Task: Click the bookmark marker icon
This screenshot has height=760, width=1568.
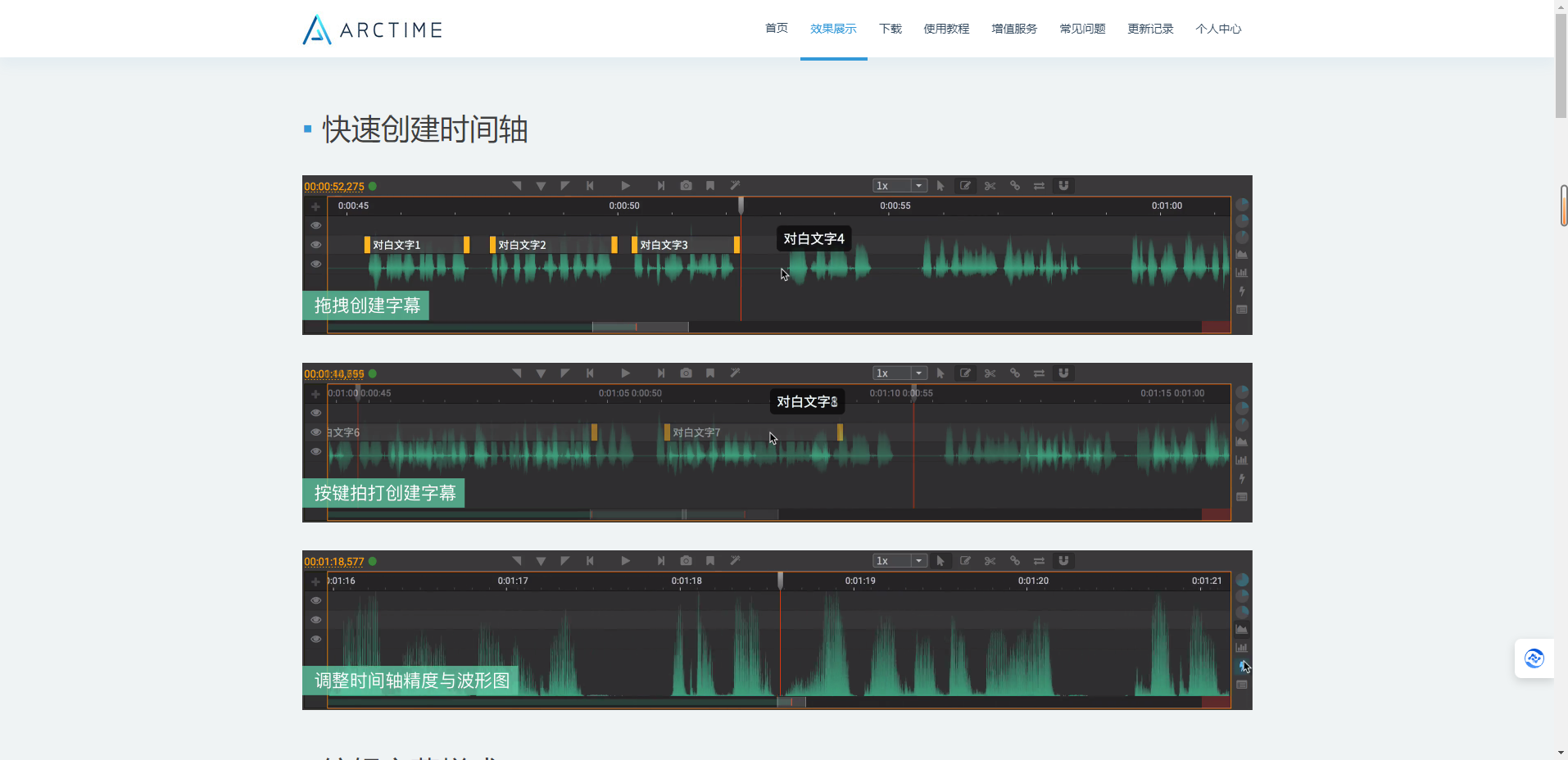Action: (x=710, y=186)
